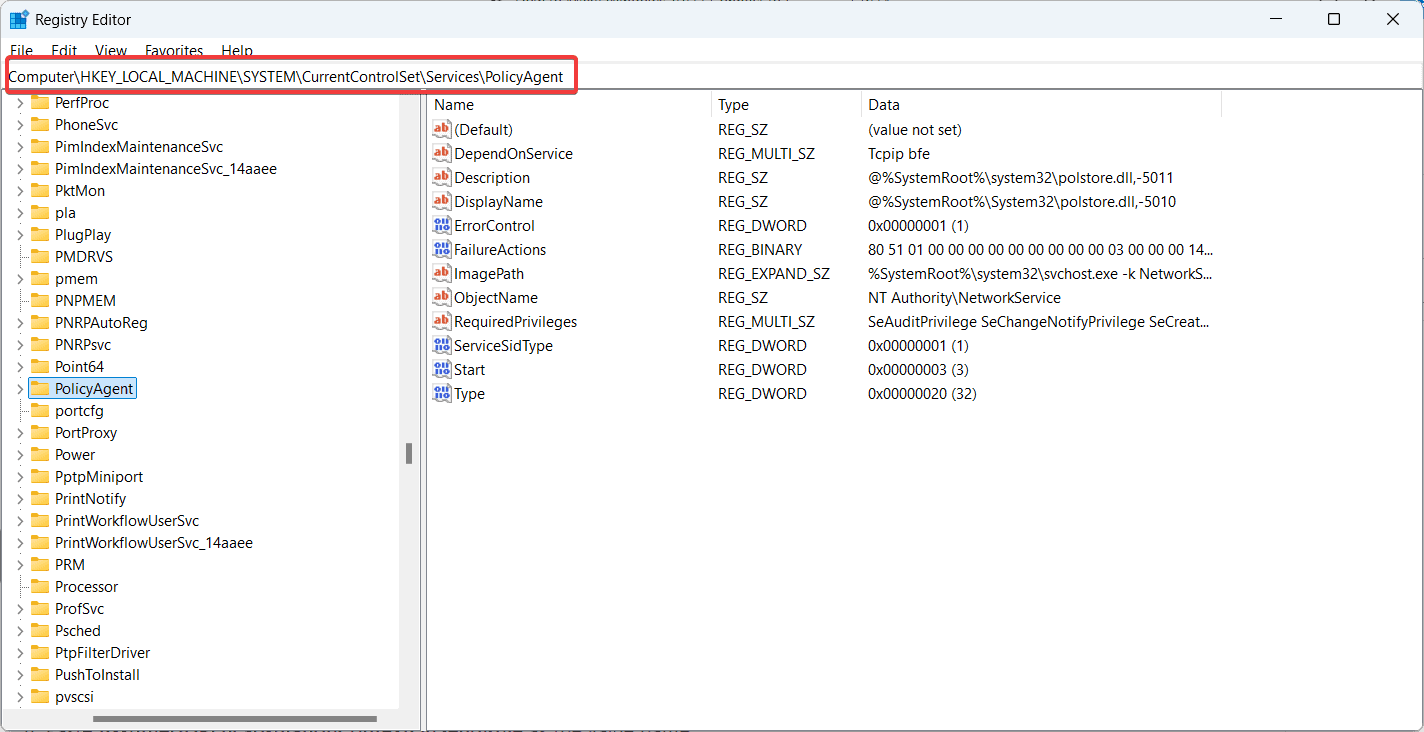Click the PerfProc folder icon

[x=40, y=102]
